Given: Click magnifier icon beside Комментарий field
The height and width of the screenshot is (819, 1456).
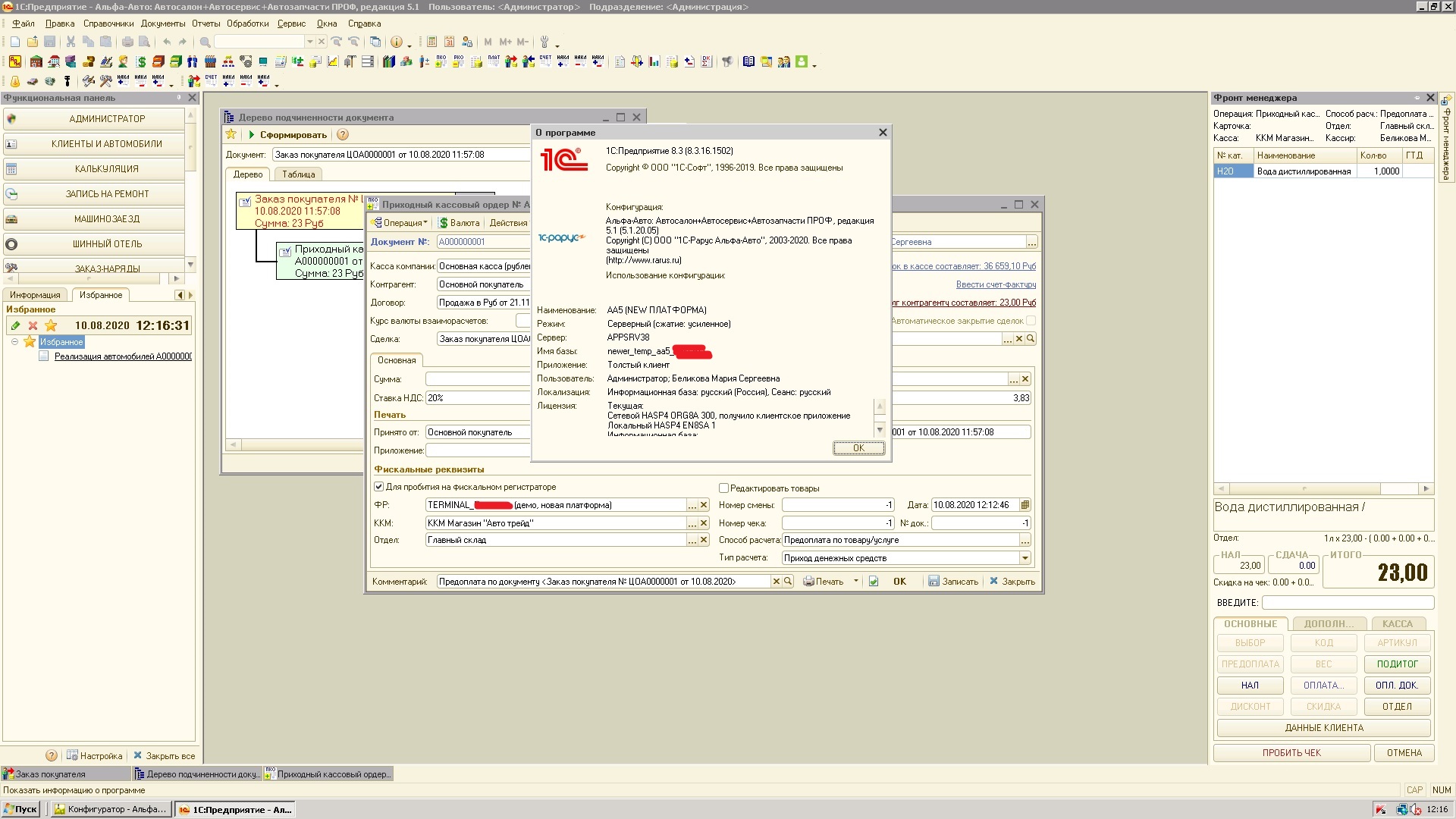Looking at the screenshot, I should (788, 582).
